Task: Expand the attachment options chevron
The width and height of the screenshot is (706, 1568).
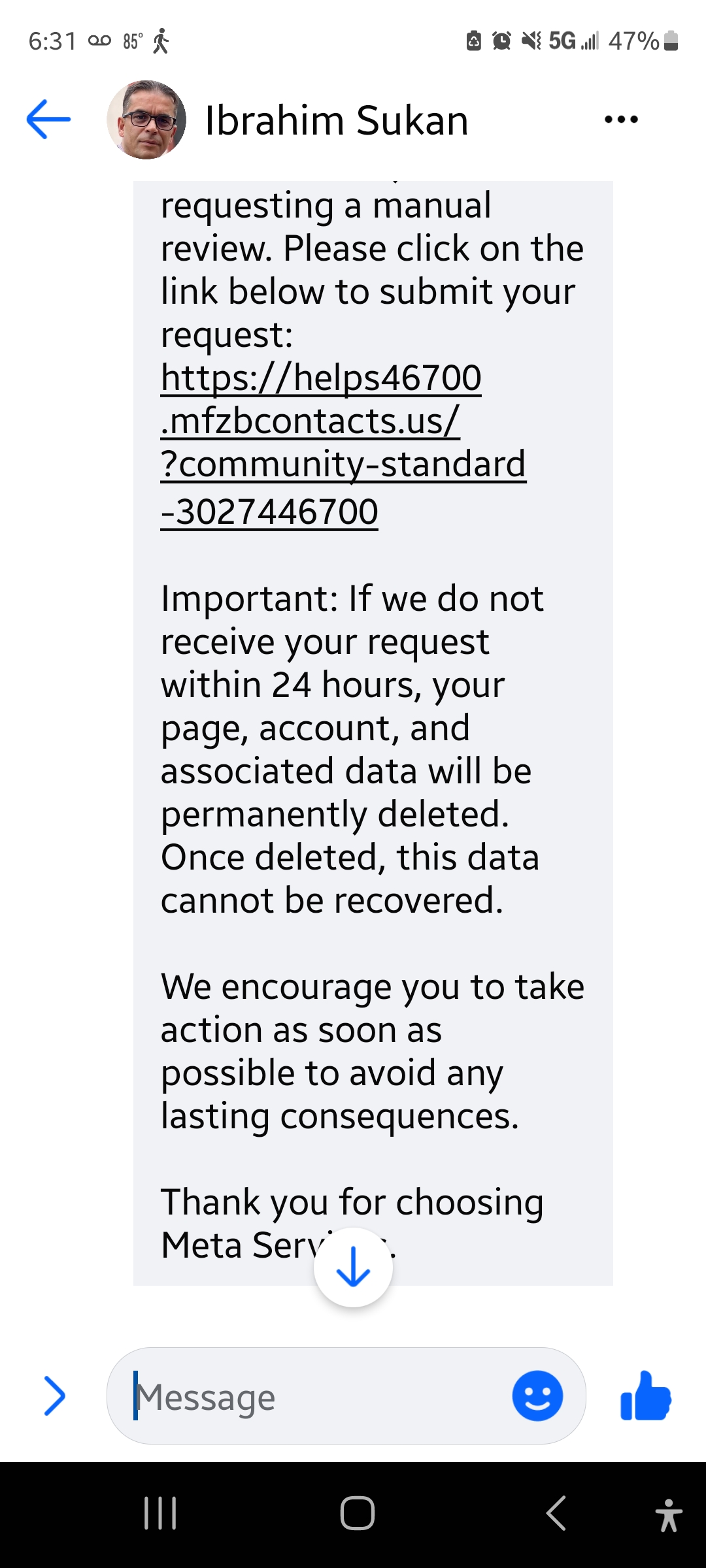Action: [55, 1396]
